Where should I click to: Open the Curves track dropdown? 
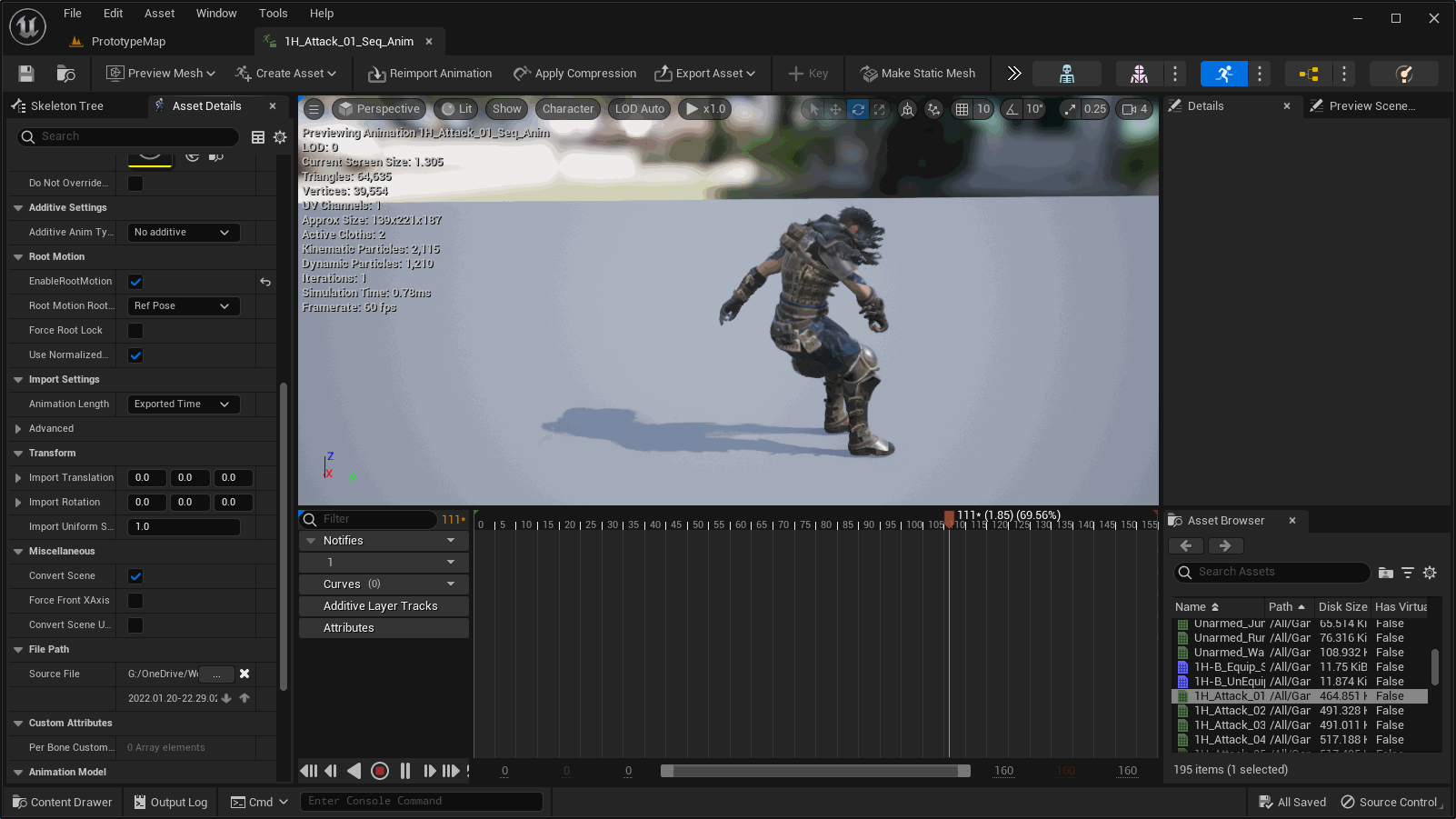click(451, 584)
